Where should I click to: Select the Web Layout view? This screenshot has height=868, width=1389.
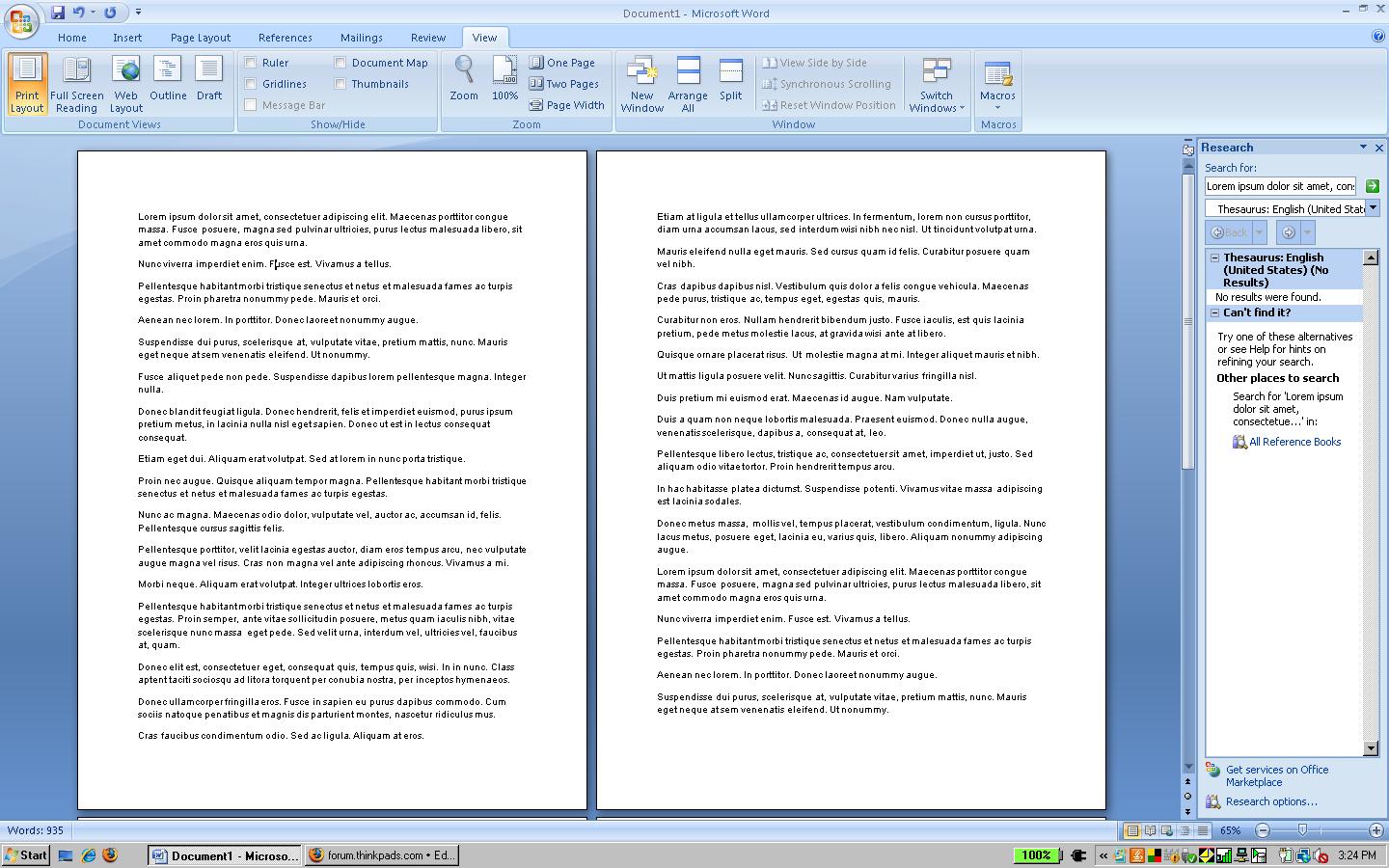coord(125,84)
